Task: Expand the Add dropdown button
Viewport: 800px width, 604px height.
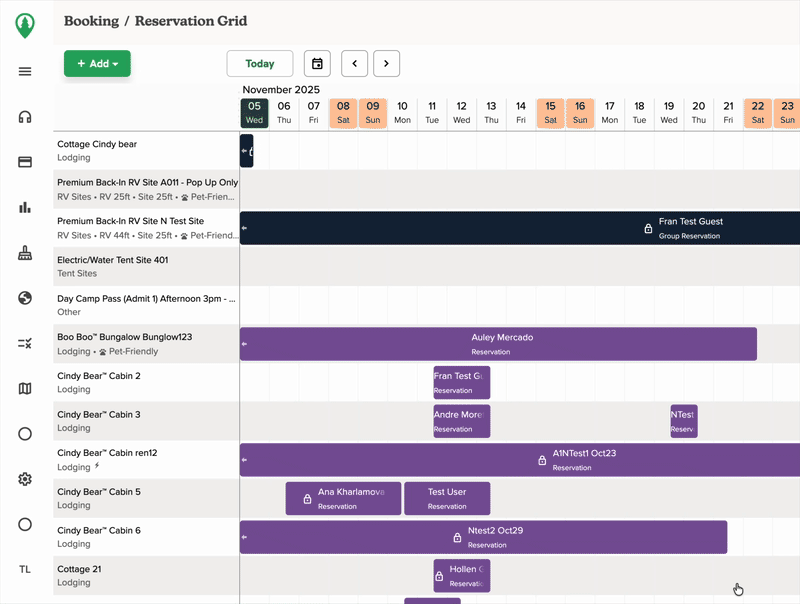Action: [97, 64]
